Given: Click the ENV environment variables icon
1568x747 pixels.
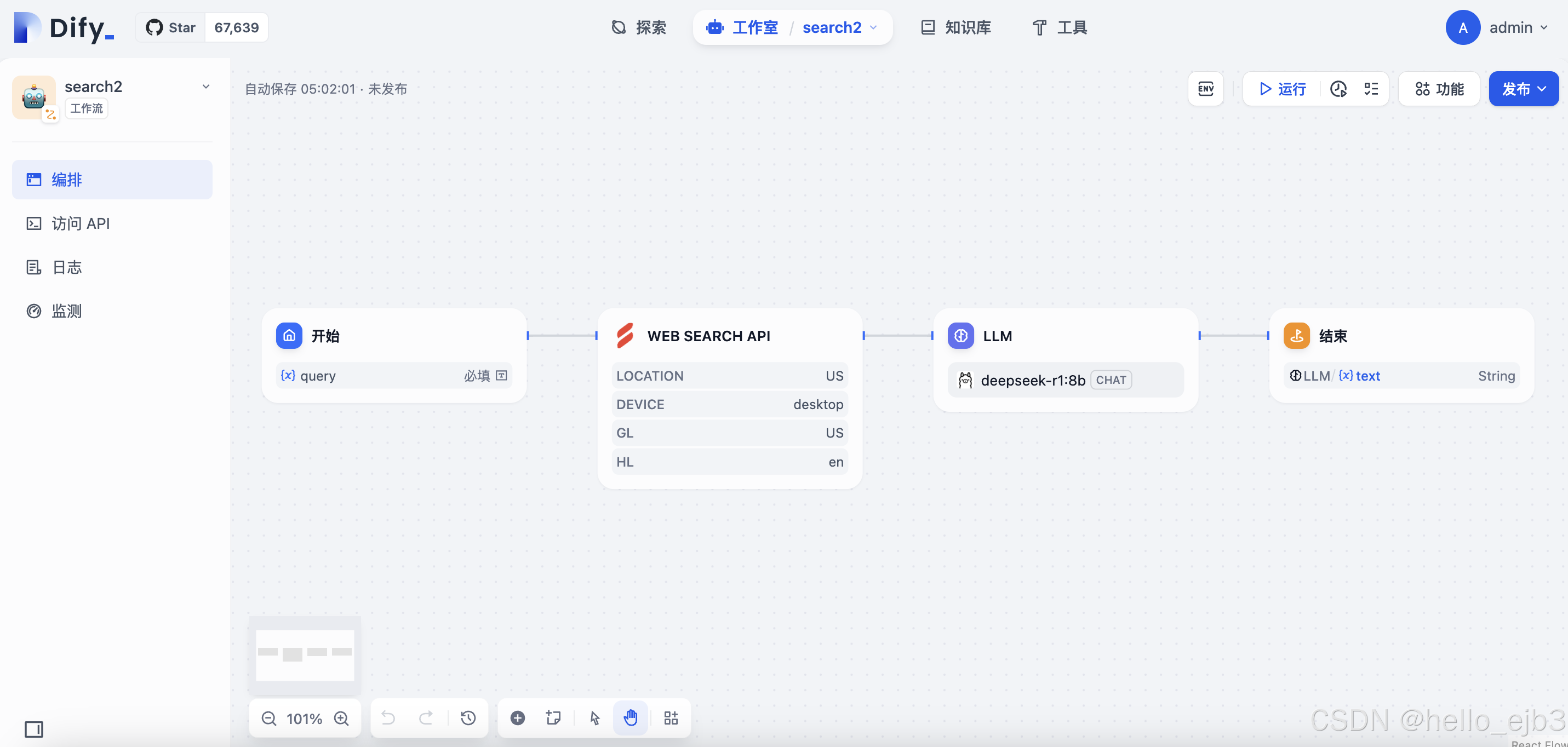Looking at the screenshot, I should (1205, 89).
